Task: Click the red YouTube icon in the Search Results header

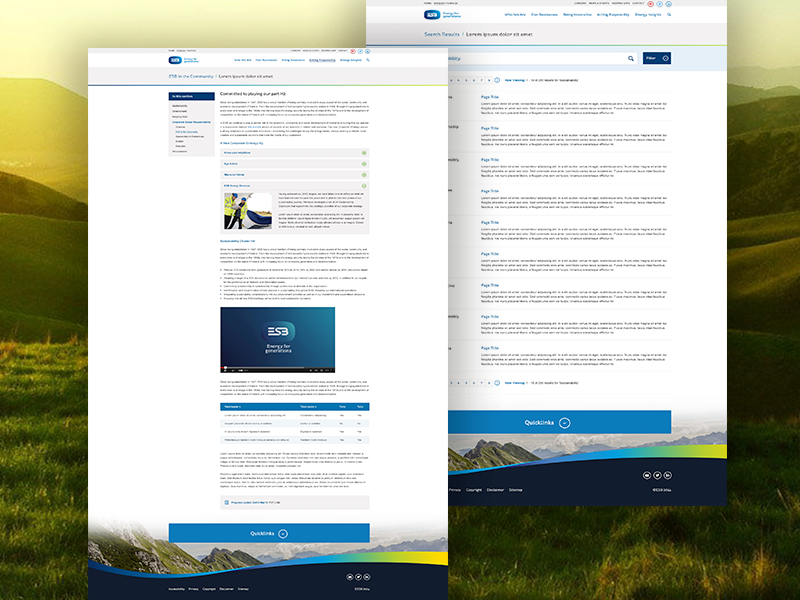Action: (x=651, y=4)
